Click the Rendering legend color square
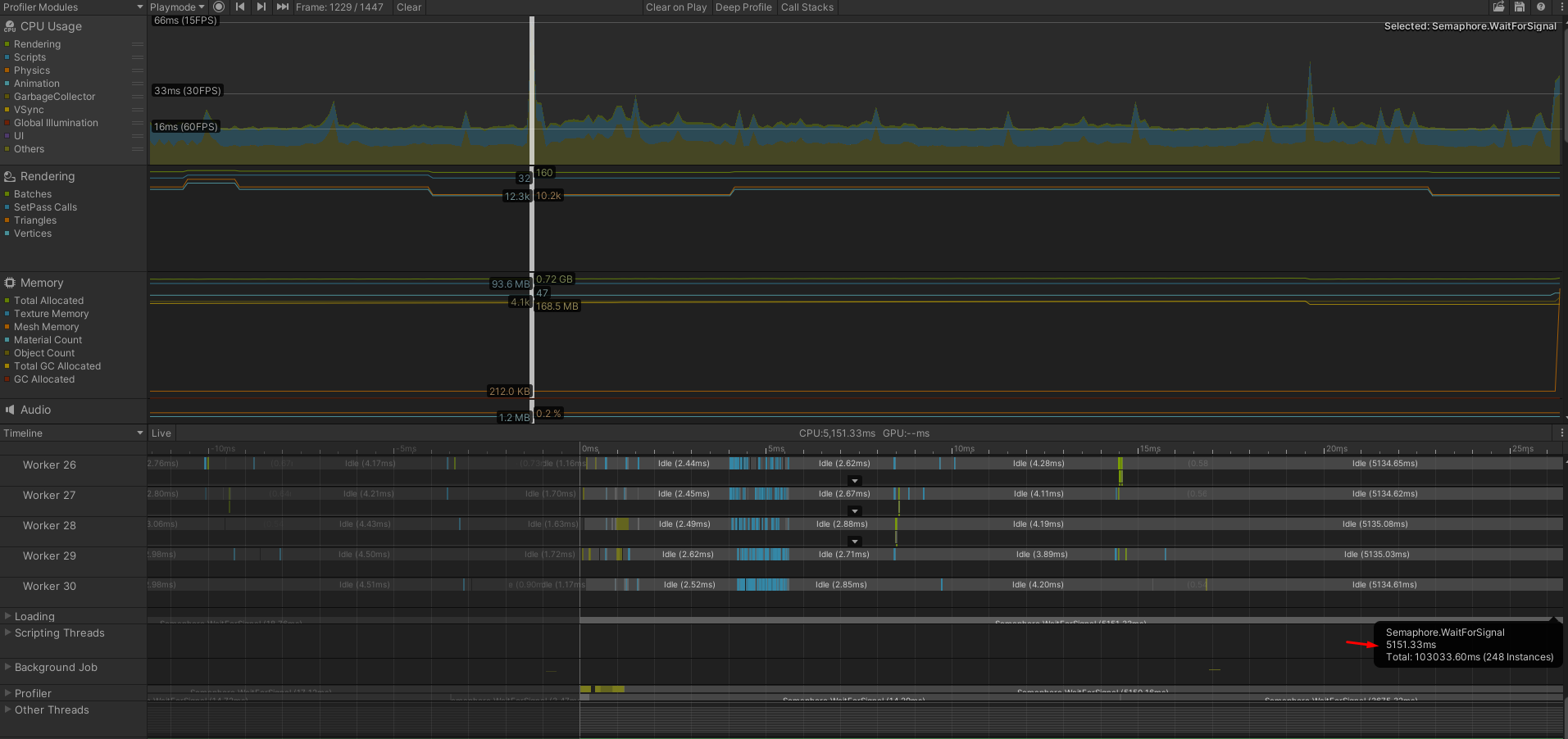1568x739 pixels. coord(8,43)
